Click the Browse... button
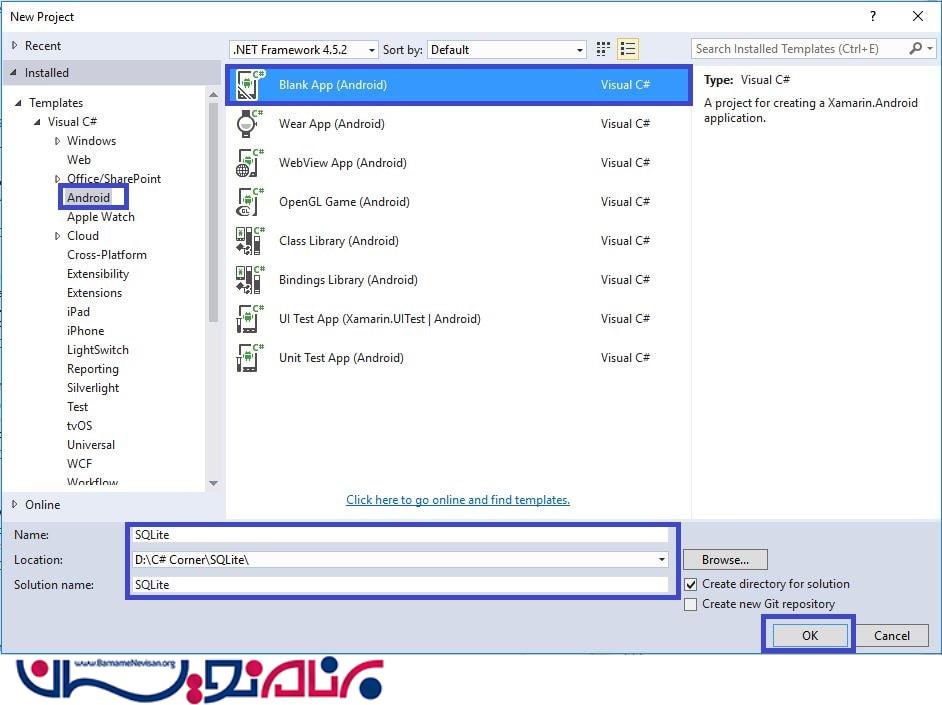The height and width of the screenshot is (705, 942). click(725, 560)
